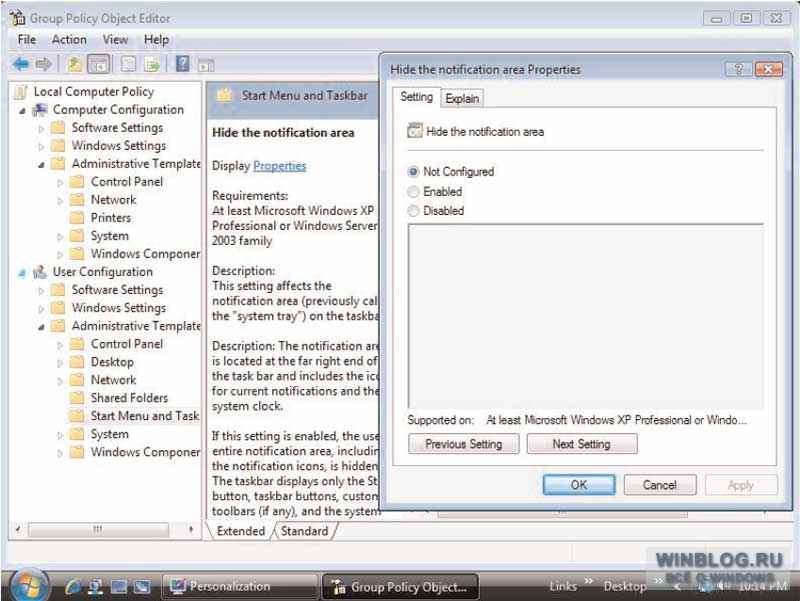
Task: Collapse the Computer Configuration node
Action: pos(22,111)
